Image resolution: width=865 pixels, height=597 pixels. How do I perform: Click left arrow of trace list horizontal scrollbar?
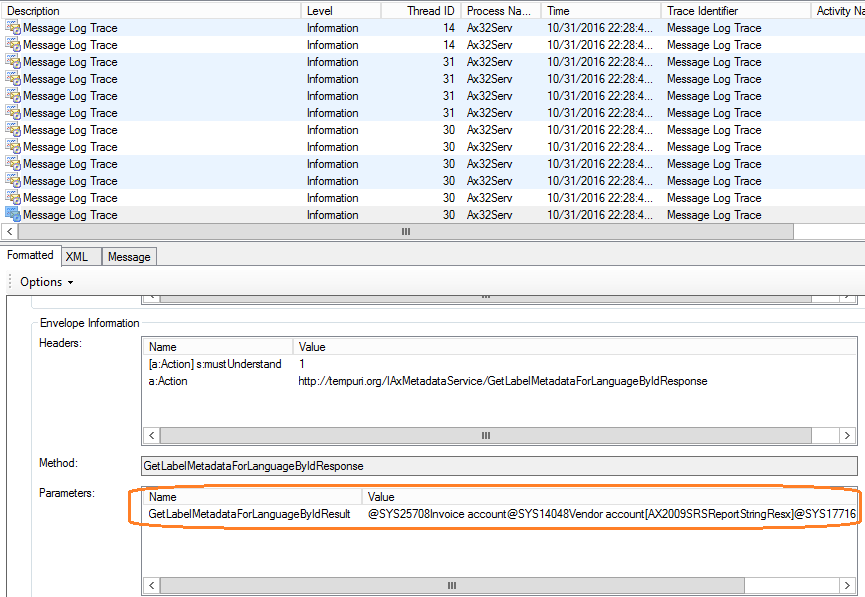coord(9,232)
